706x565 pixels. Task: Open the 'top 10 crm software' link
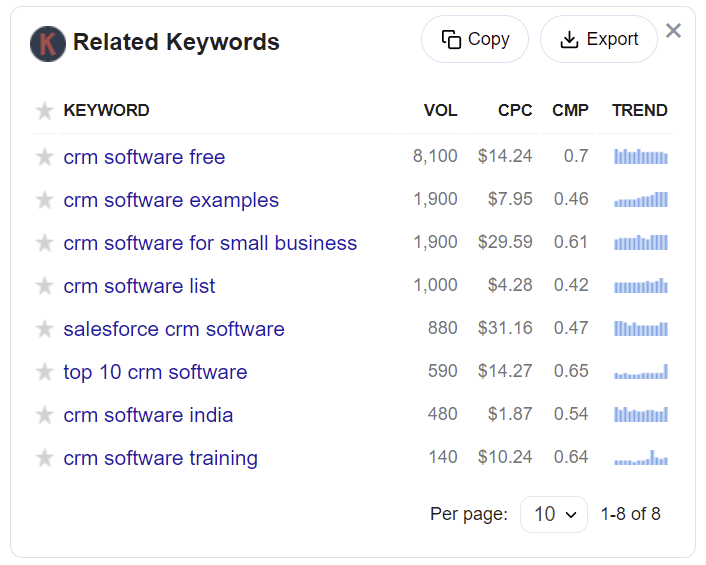155,372
